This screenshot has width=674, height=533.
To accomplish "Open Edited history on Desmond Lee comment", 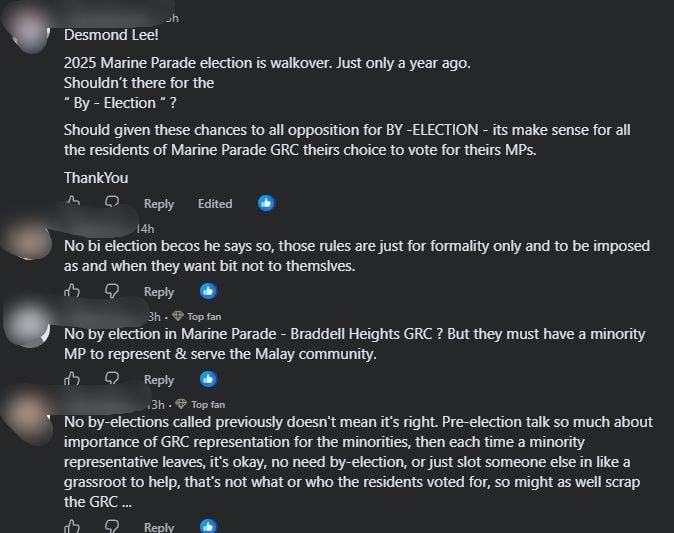I will 215,203.
